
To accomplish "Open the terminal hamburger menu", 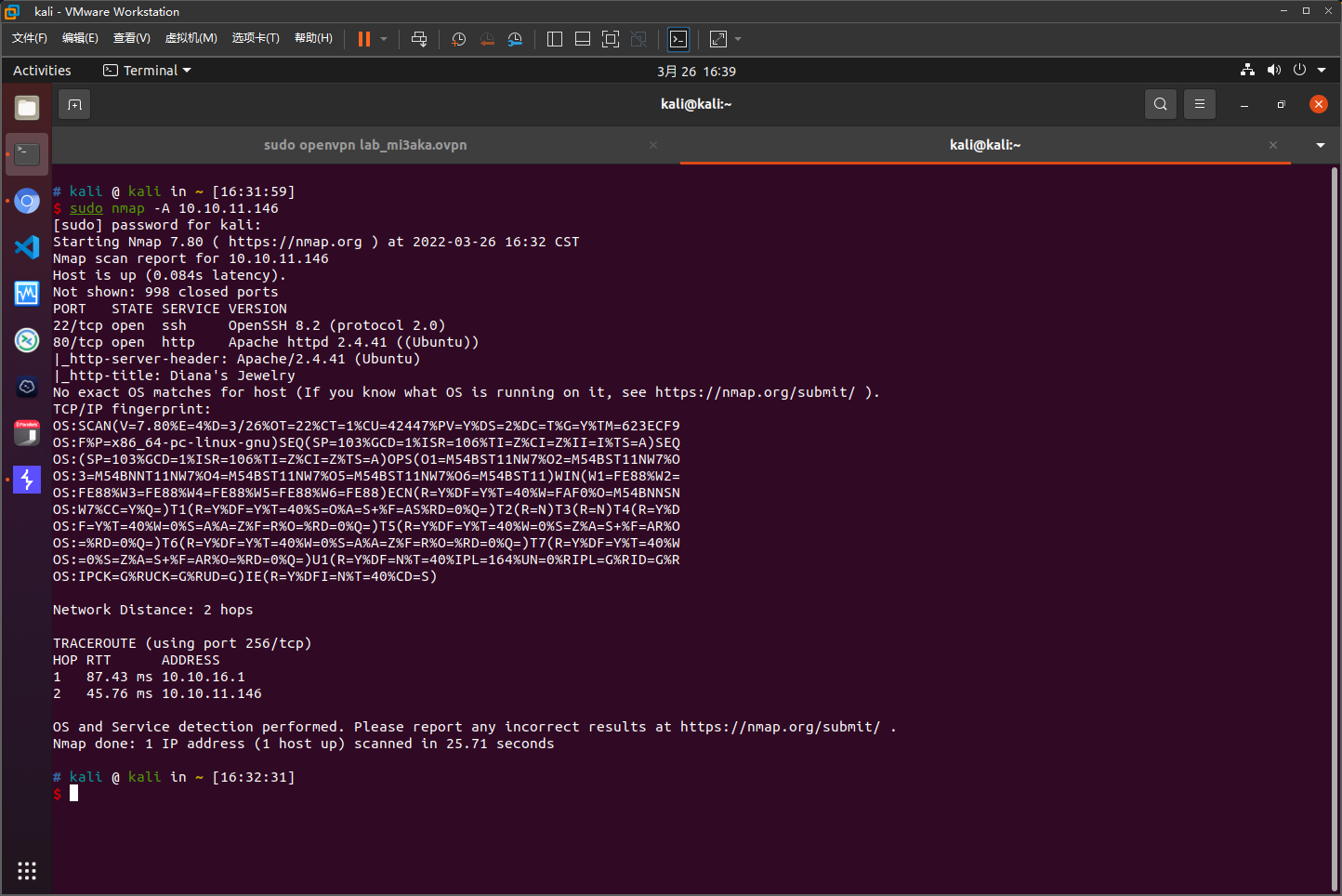I will pos(1200,104).
